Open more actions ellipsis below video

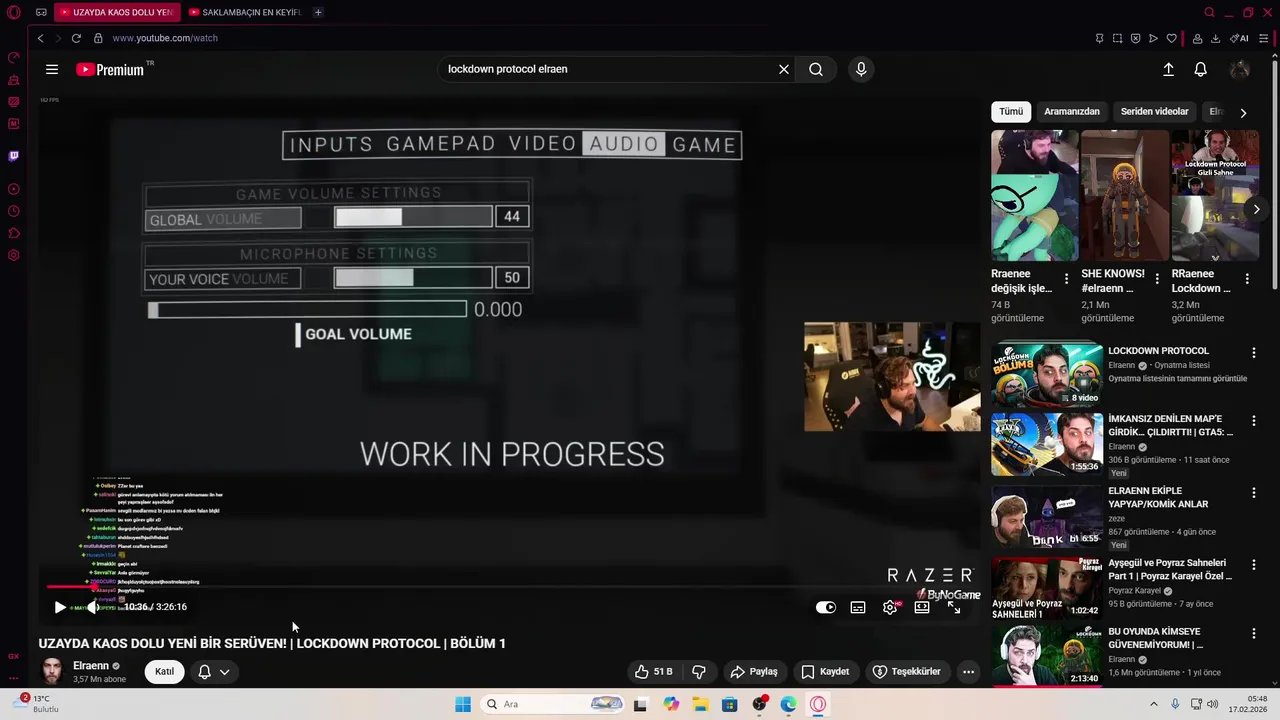click(x=968, y=671)
